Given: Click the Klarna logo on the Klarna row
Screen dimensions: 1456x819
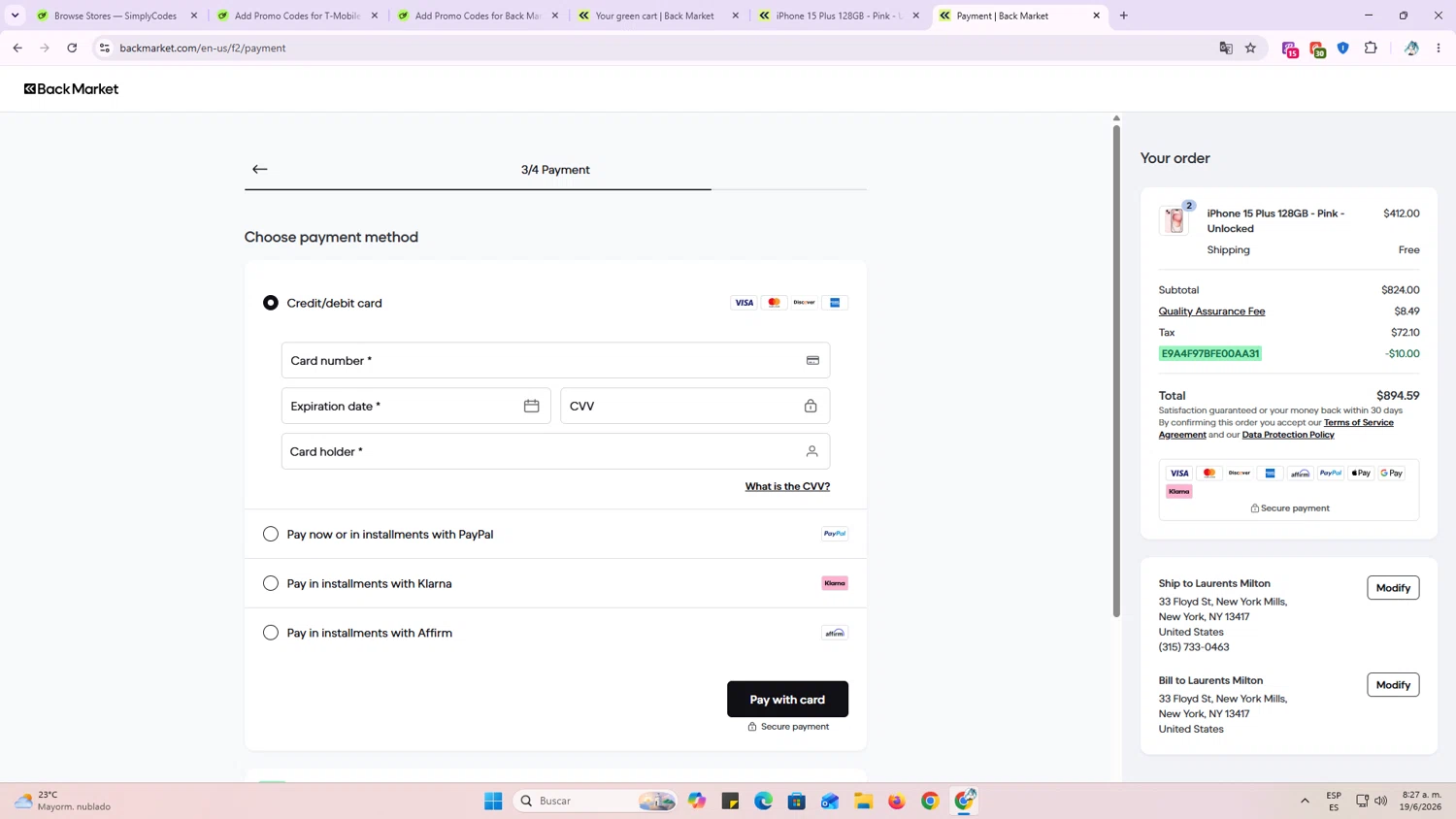Looking at the screenshot, I should 835,583.
